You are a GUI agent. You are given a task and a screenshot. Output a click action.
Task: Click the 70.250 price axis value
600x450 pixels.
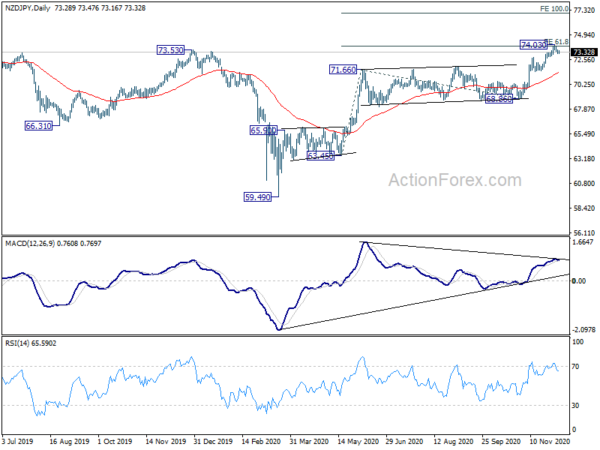coord(584,85)
